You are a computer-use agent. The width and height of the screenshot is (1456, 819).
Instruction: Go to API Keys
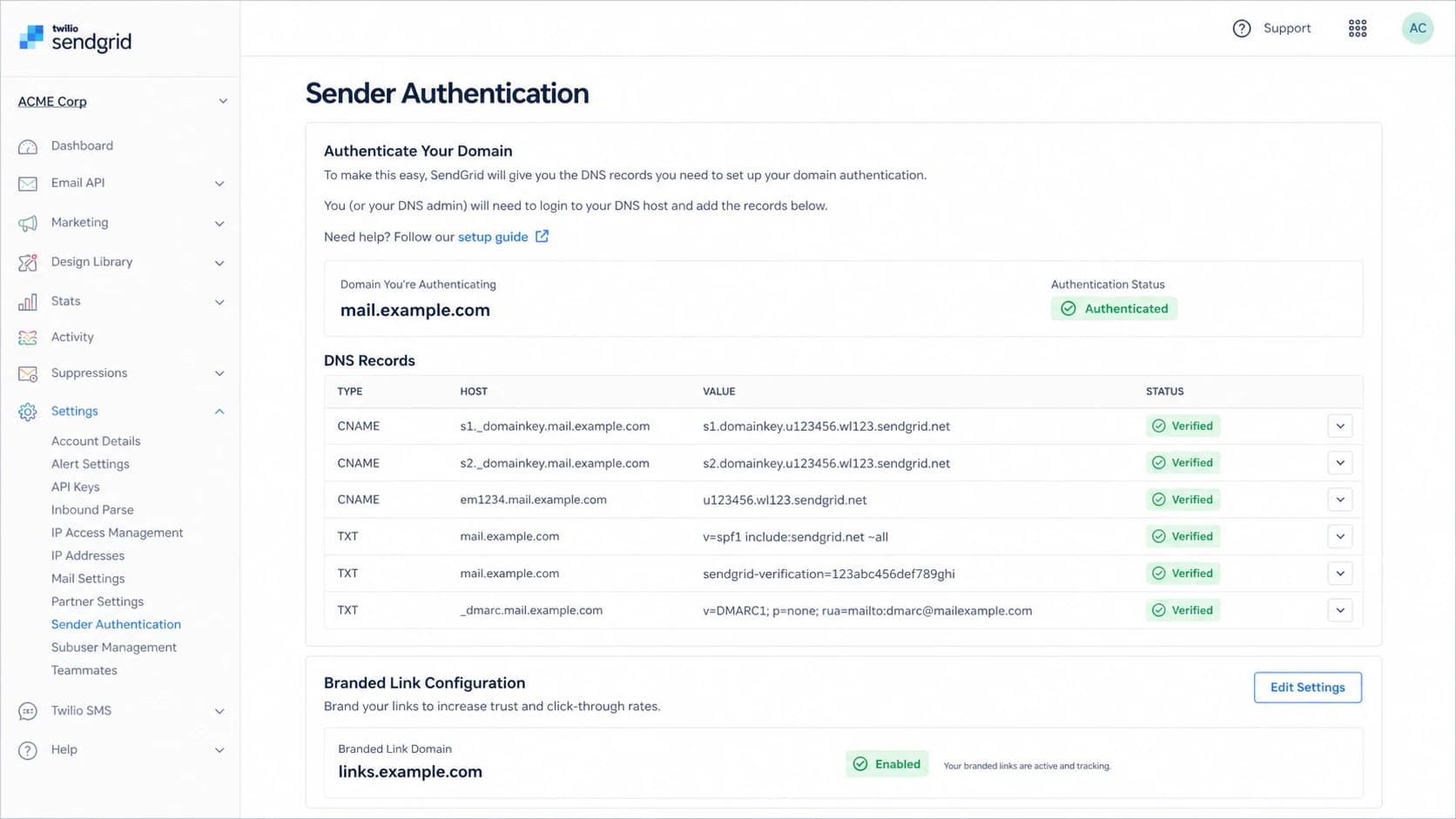point(76,487)
